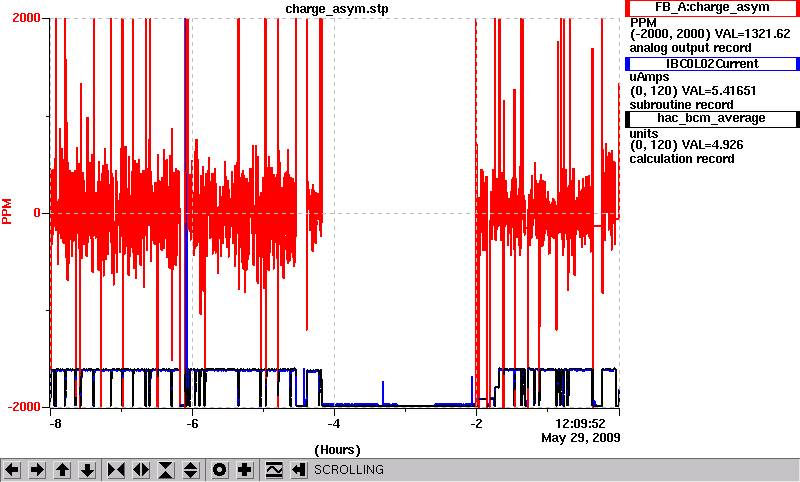Click the vertical red PPM axis label

click(7, 212)
